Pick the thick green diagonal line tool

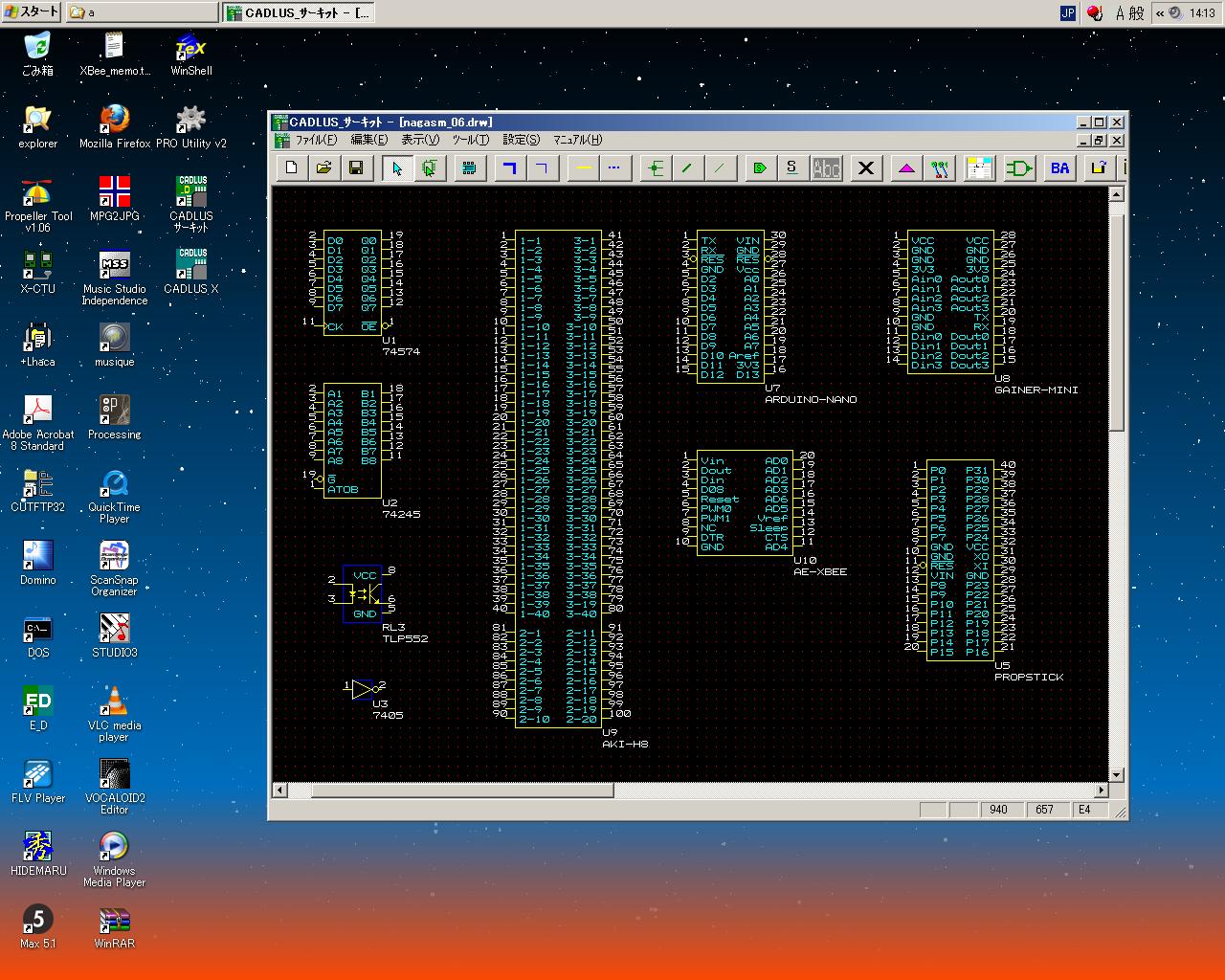(x=687, y=168)
